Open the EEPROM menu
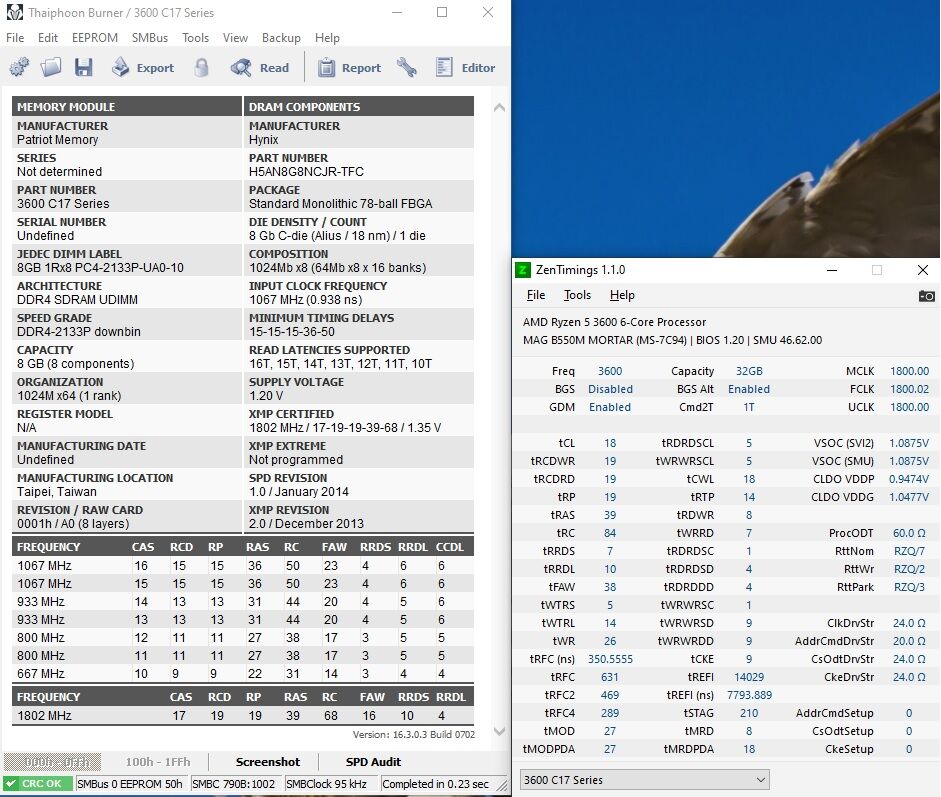Image resolution: width=941 pixels, height=797 pixels. 95,38
